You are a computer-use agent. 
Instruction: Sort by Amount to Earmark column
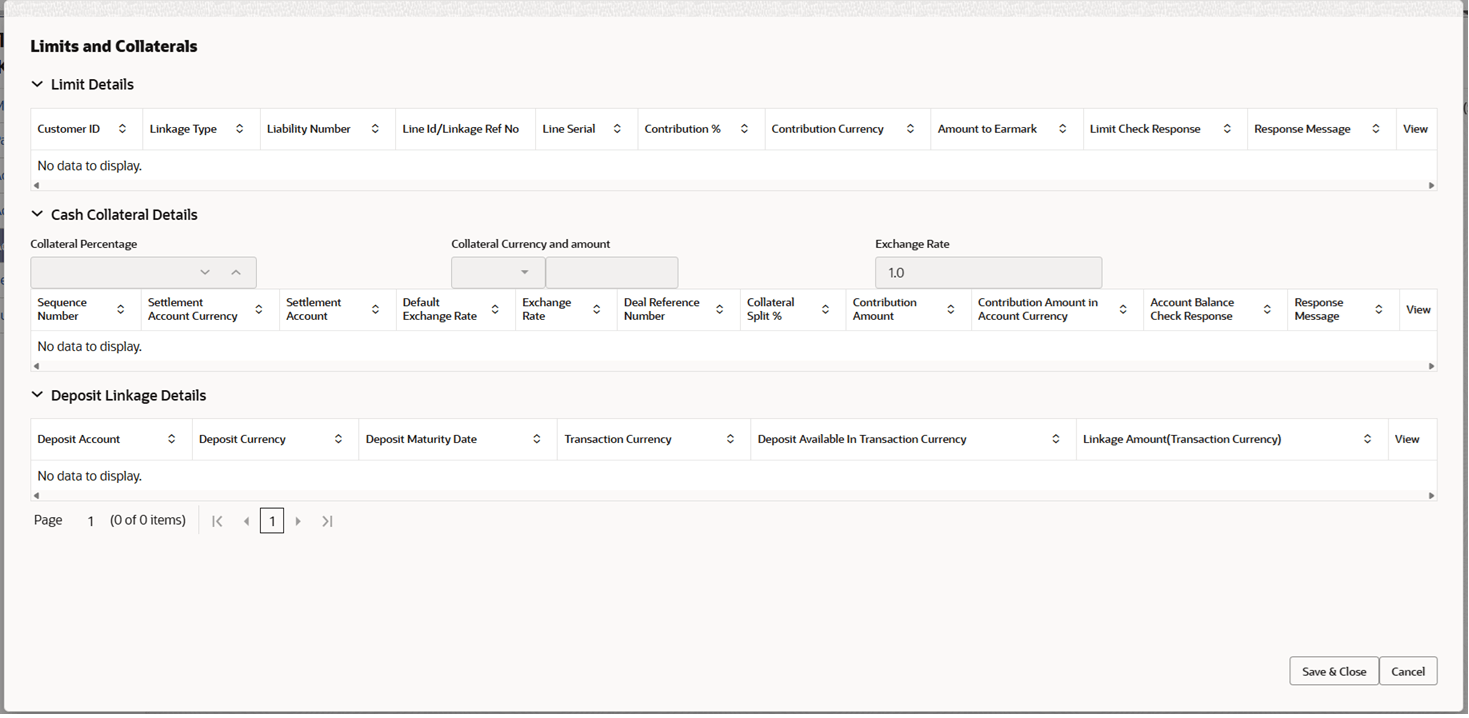pos(1063,129)
